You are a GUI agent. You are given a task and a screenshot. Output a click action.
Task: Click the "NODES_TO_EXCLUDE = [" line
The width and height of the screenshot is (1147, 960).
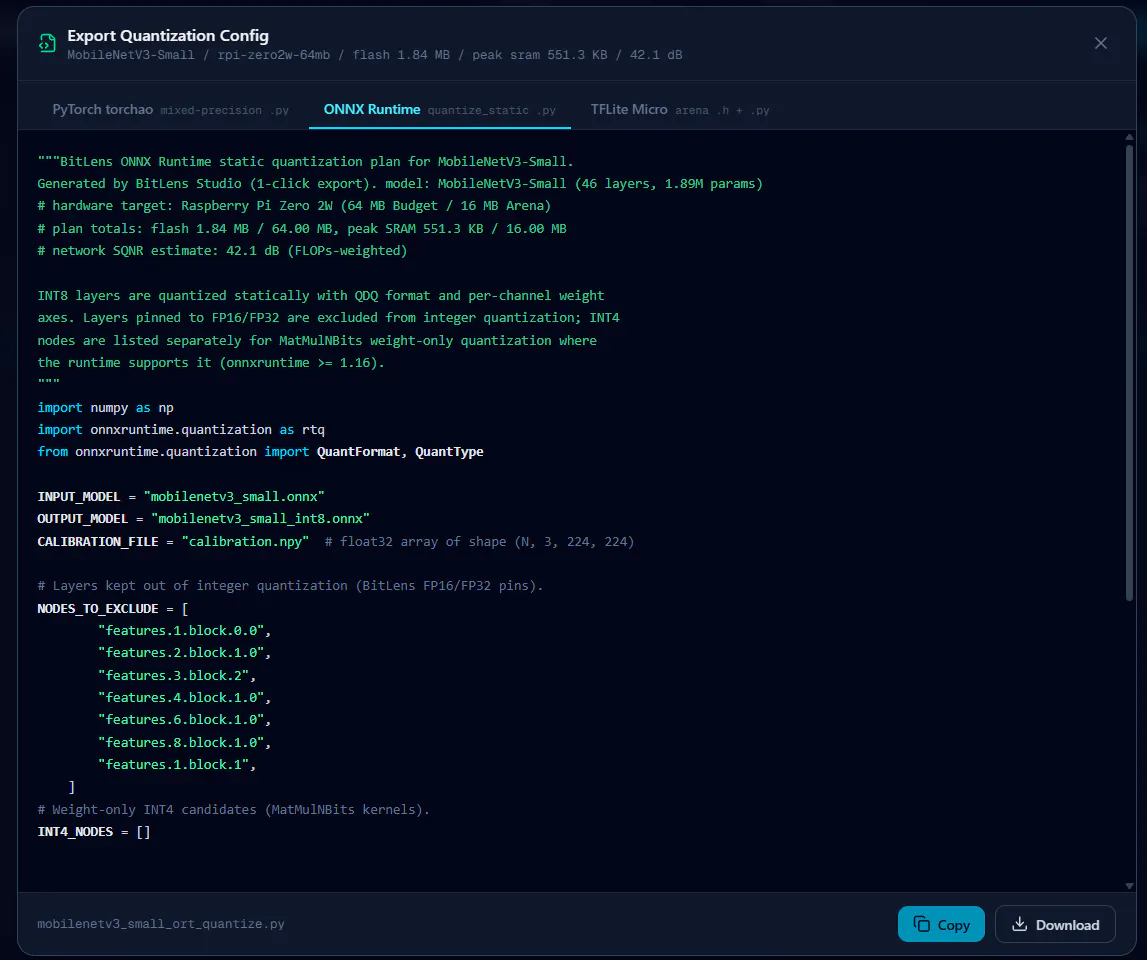(113, 609)
